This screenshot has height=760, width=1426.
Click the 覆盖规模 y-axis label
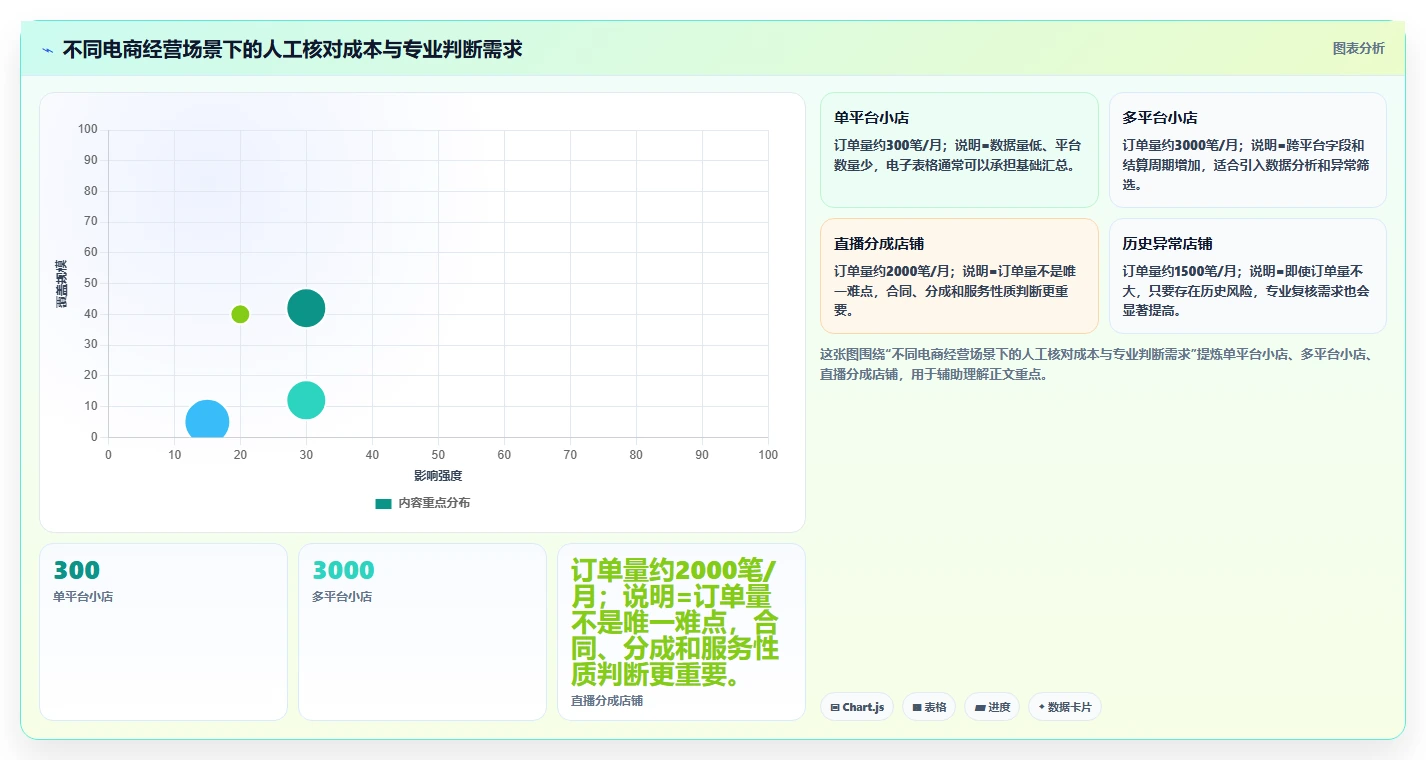point(61,283)
